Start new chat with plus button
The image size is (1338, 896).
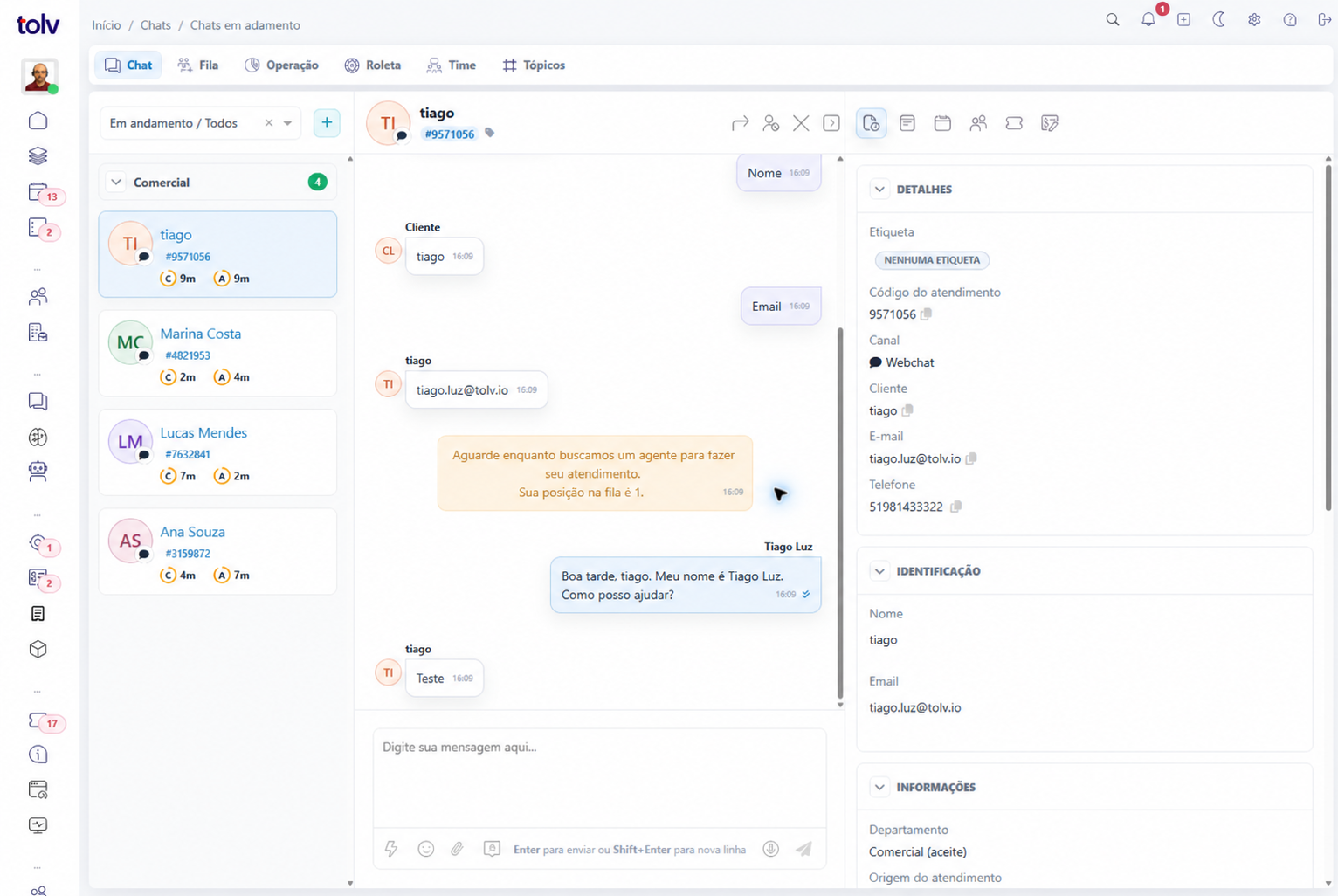click(327, 123)
